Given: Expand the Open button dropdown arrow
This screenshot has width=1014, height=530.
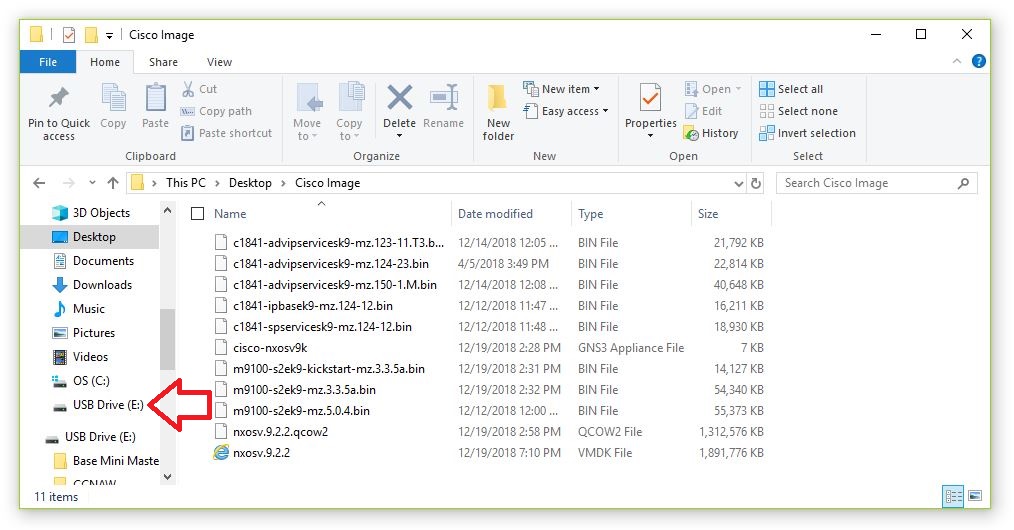Looking at the screenshot, I should [738, 89].
